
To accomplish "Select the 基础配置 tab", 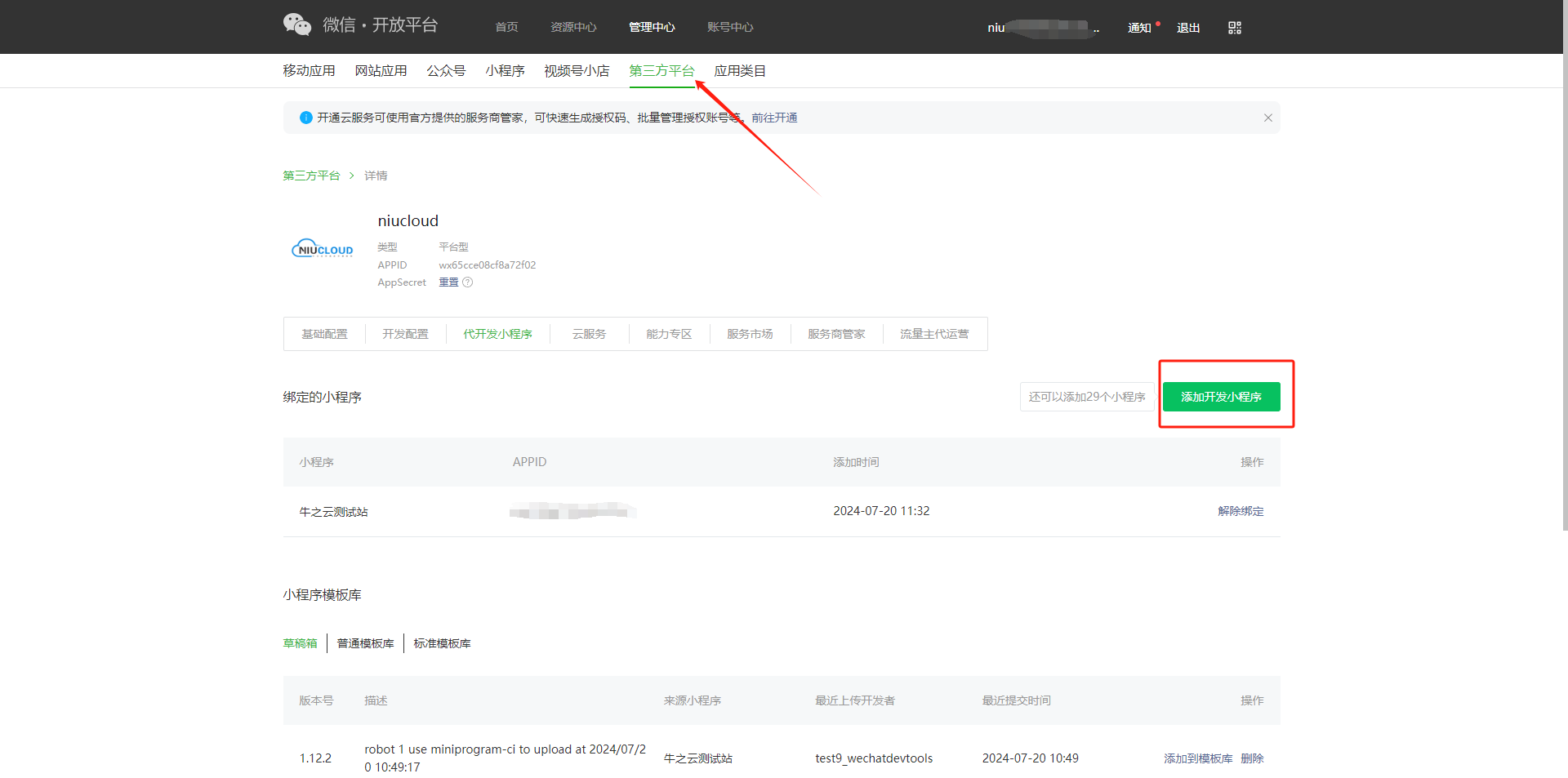I will tap(324, 334).
